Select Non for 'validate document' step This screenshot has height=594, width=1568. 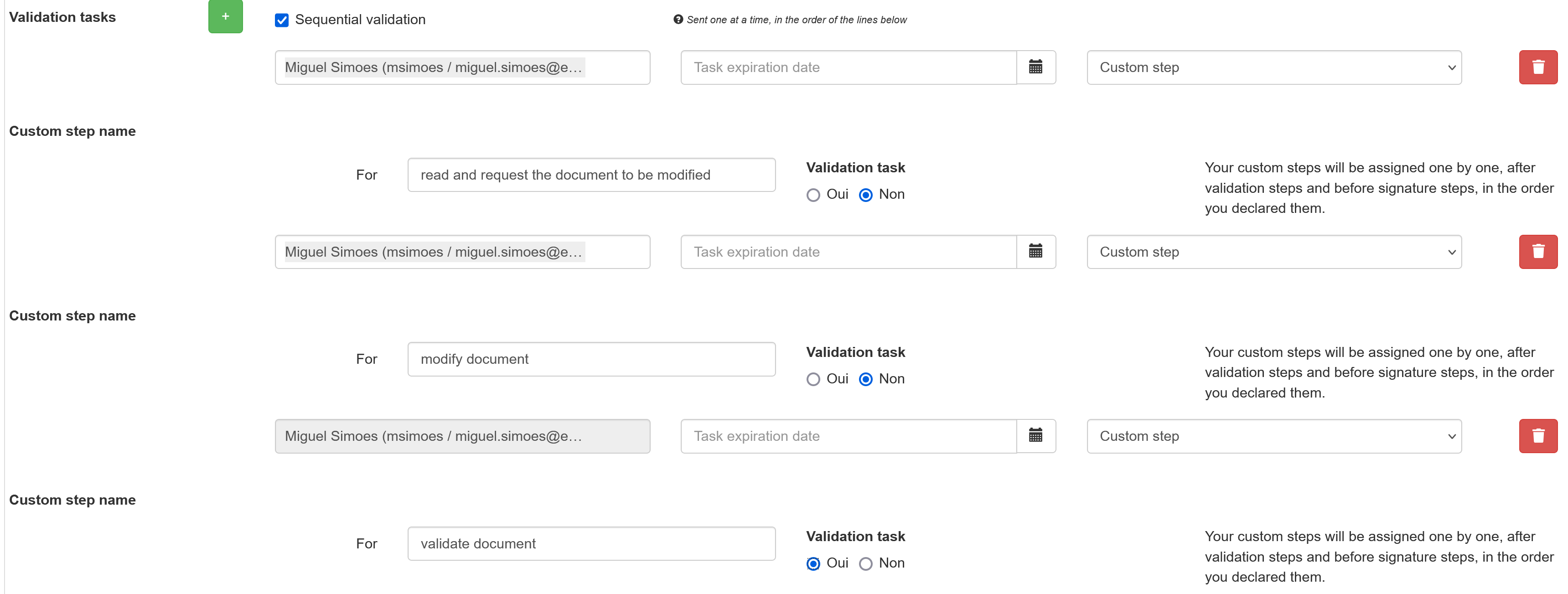(865, 563)
